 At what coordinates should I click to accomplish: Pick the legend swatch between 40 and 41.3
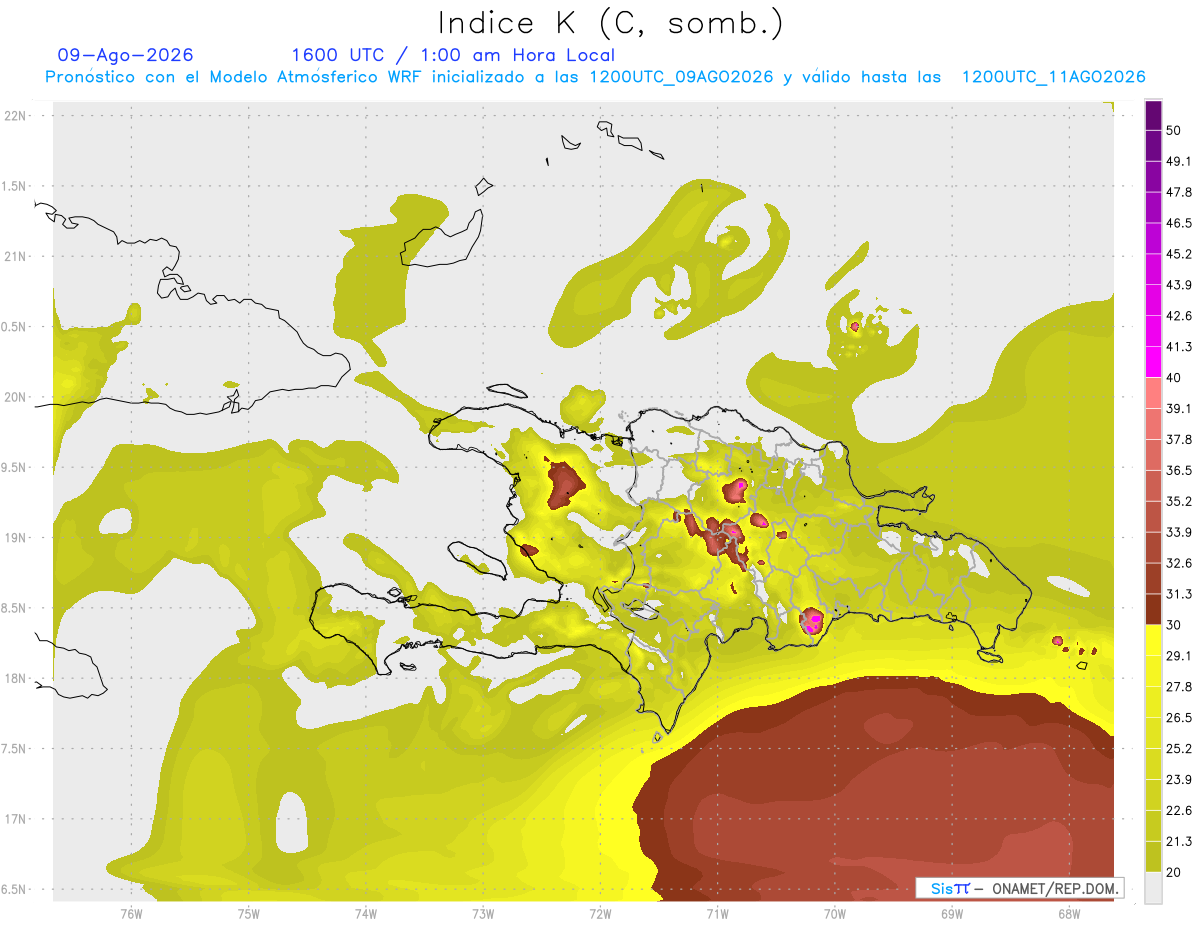(1153, 362)
